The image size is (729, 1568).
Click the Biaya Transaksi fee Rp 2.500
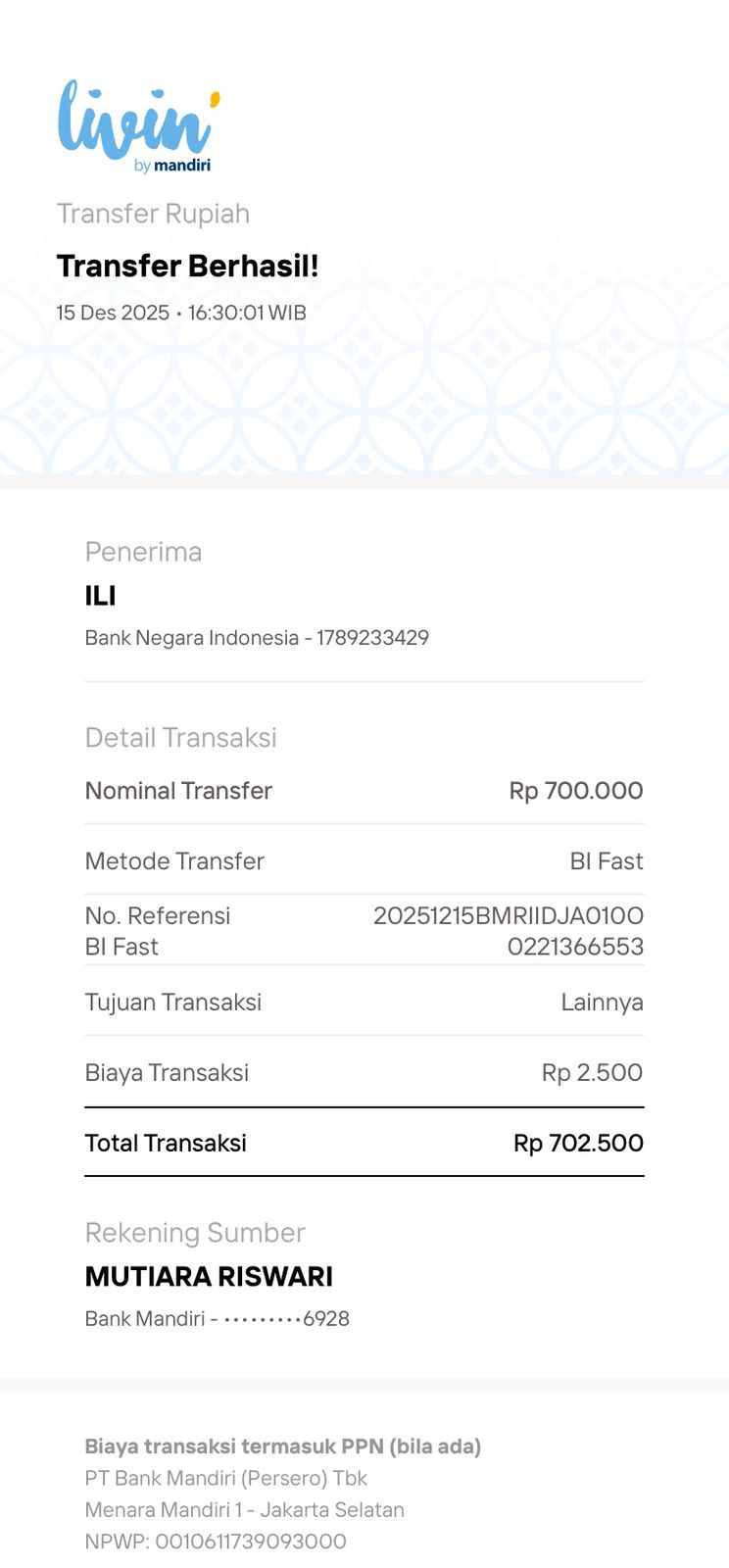(592, 1073)
